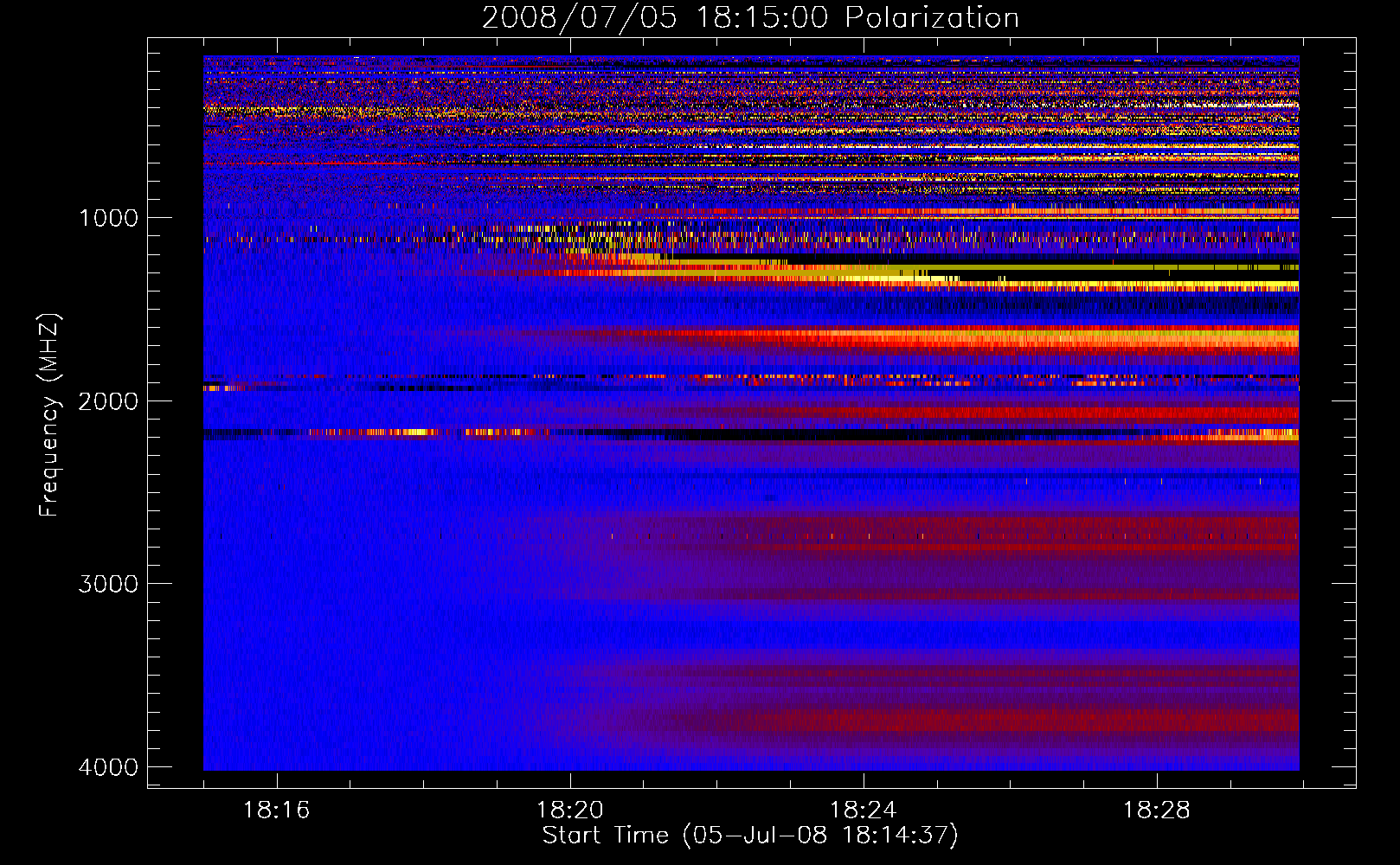
Task: Click the 18:16 time tick label
Action: tap(276, 811)
